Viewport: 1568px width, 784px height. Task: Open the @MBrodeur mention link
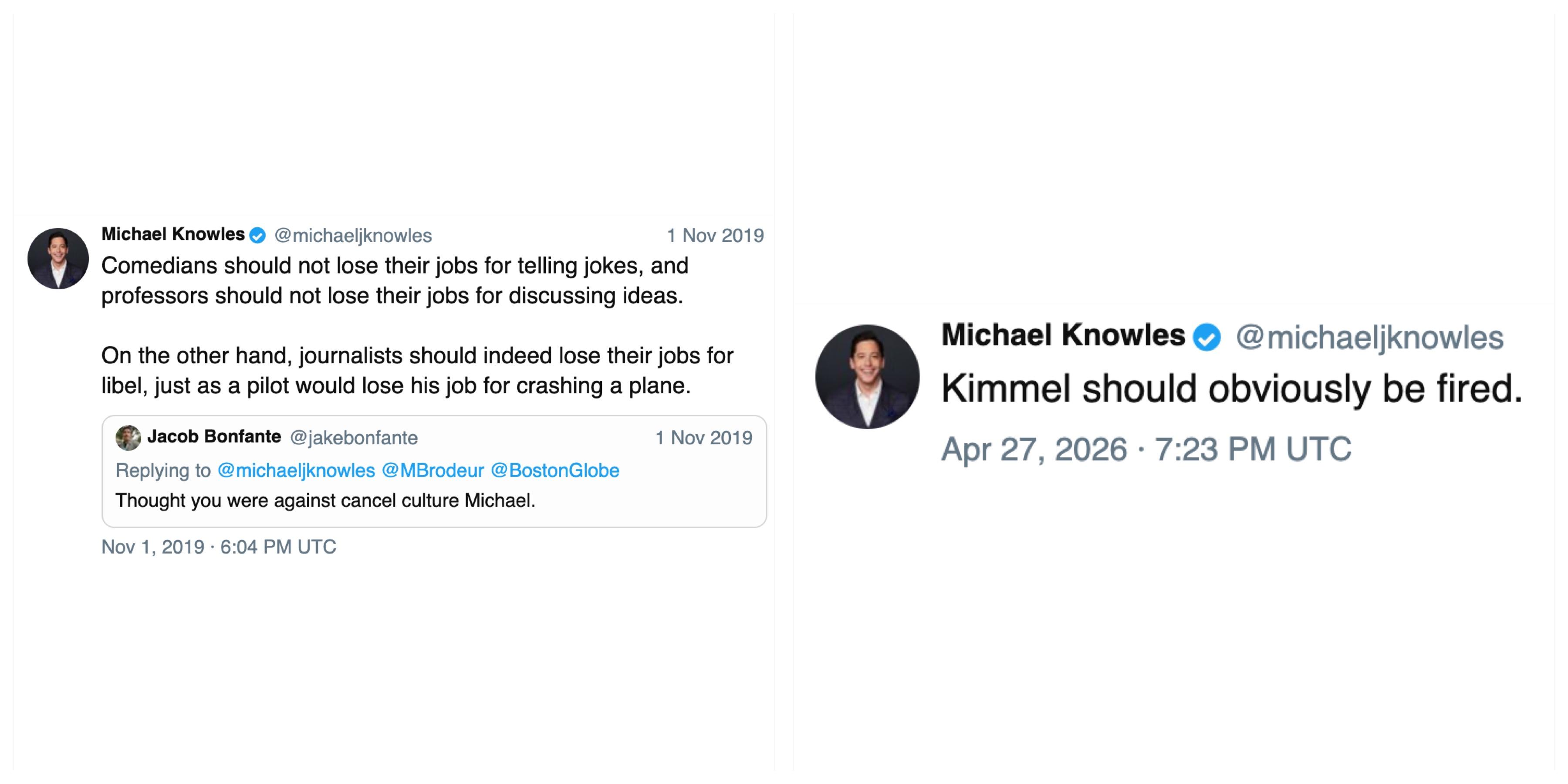point(432,470)
